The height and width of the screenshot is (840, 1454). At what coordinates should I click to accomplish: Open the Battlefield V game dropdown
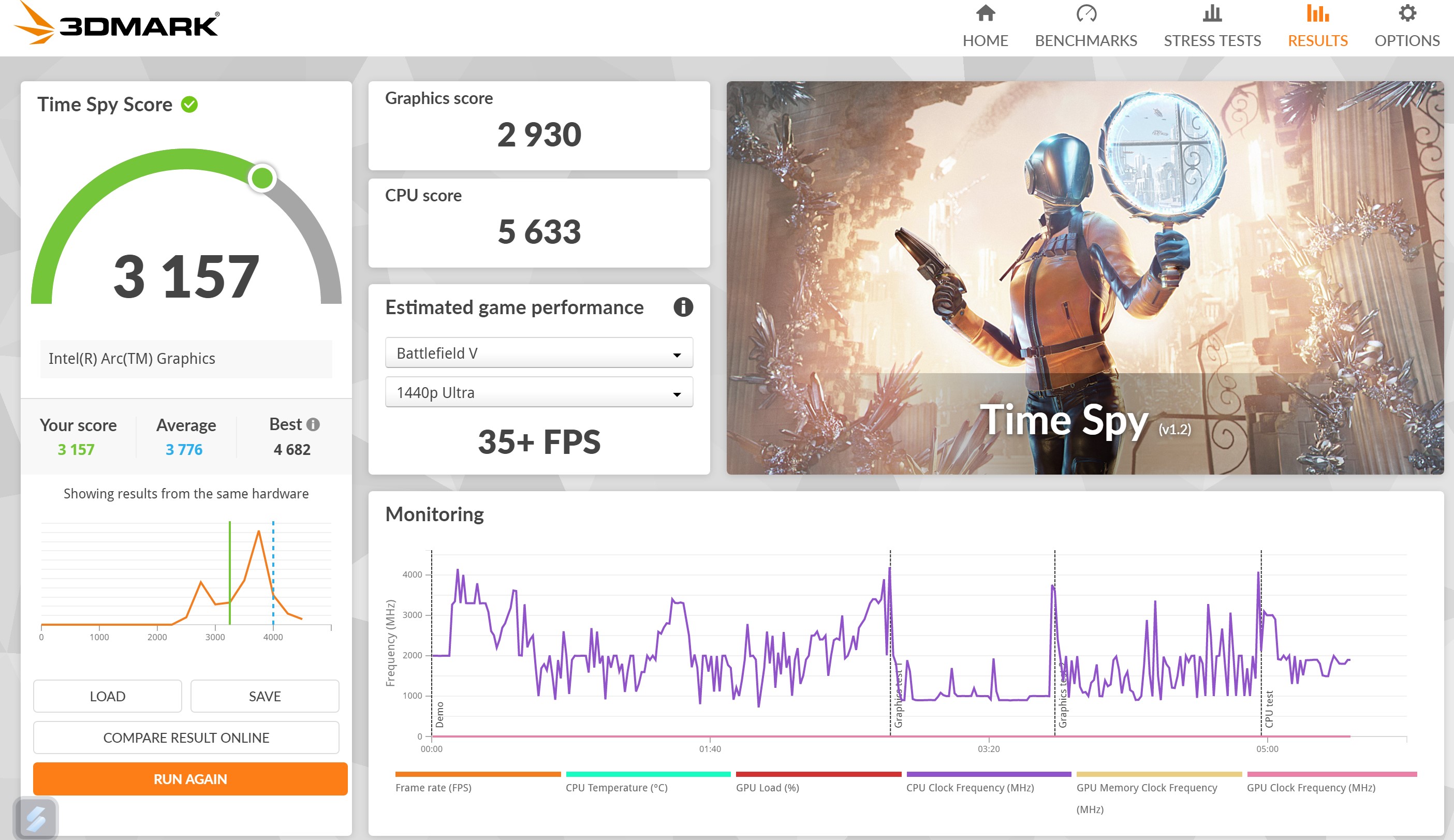pyautogui.click(x=538, y=353)
